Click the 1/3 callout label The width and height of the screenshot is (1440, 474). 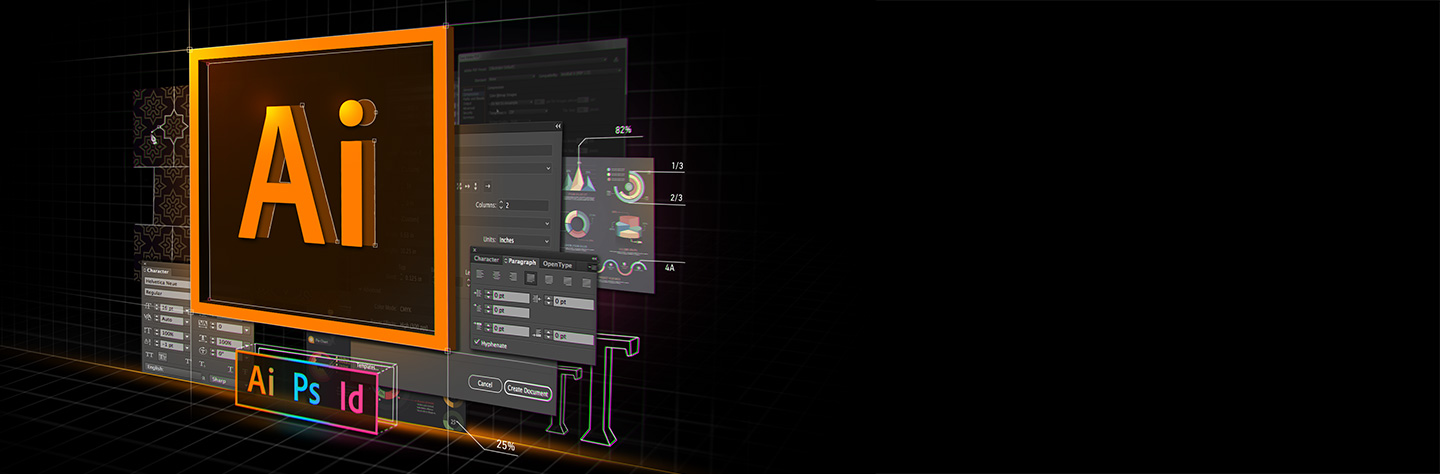pyautogui.click(x=677, y=166)
